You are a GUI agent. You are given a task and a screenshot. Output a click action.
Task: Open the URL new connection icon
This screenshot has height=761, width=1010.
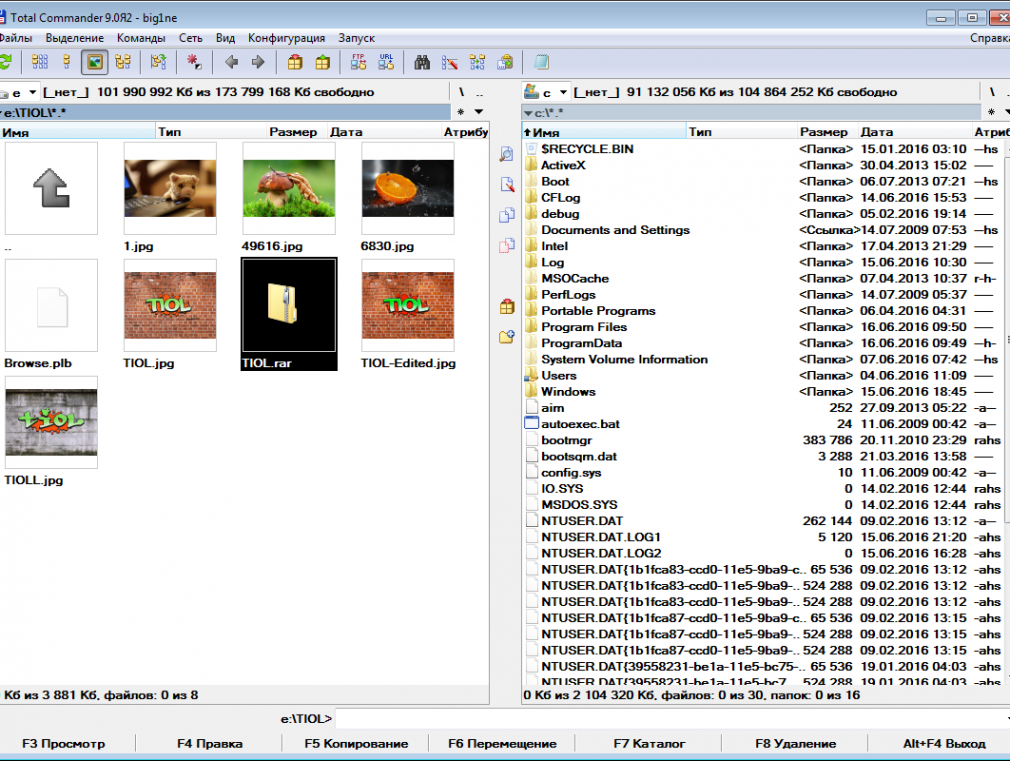coord(386,62)
